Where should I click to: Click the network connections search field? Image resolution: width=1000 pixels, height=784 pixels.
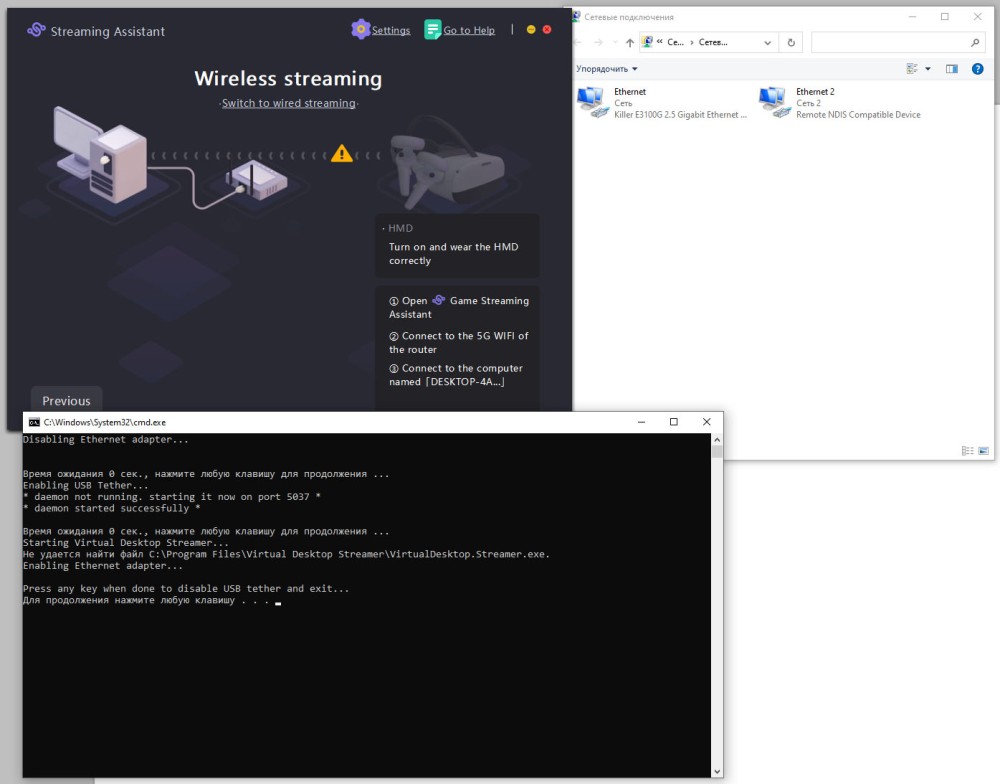pos(890,43)
